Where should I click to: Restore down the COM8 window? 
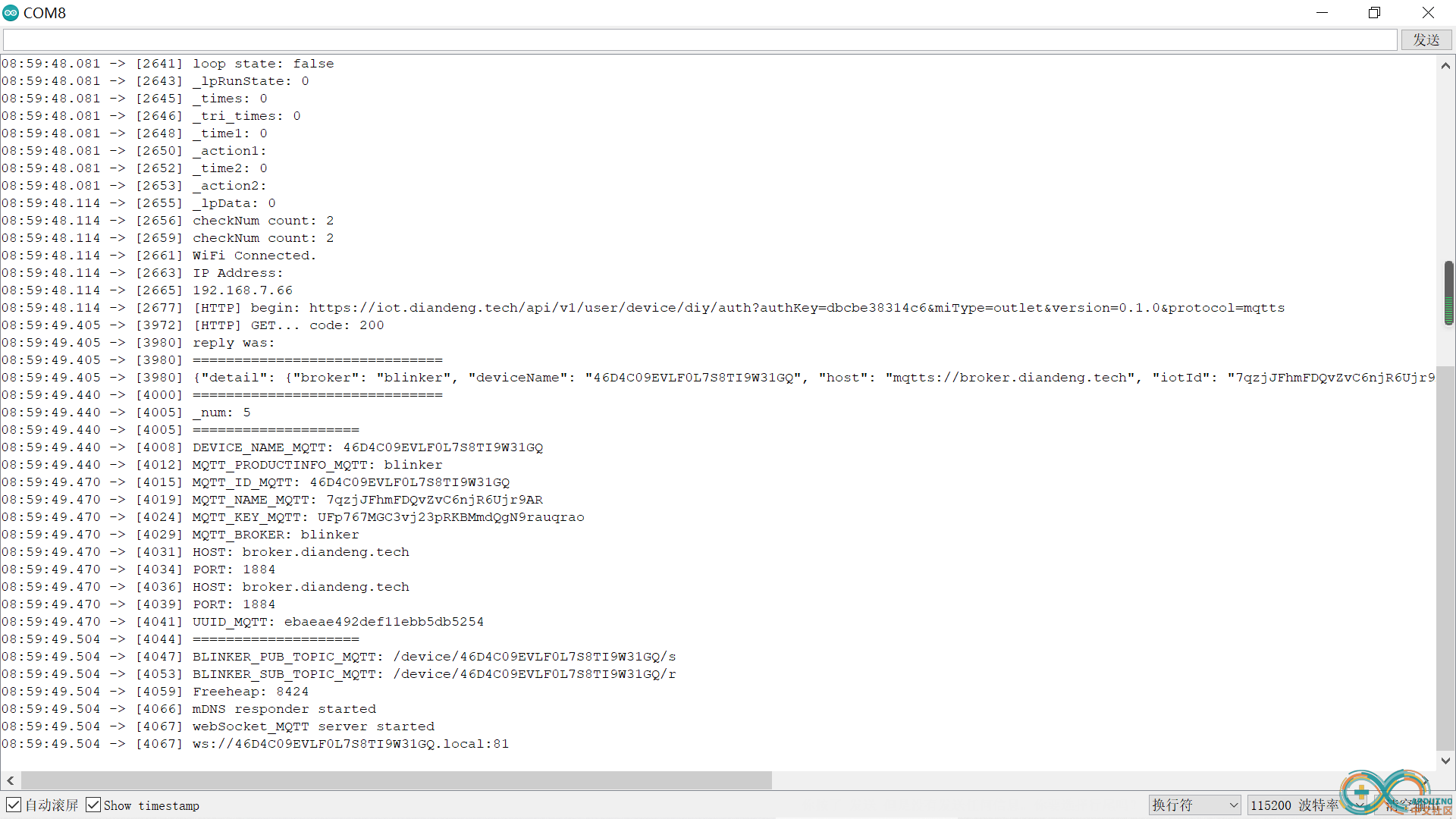pos(1374,13)
